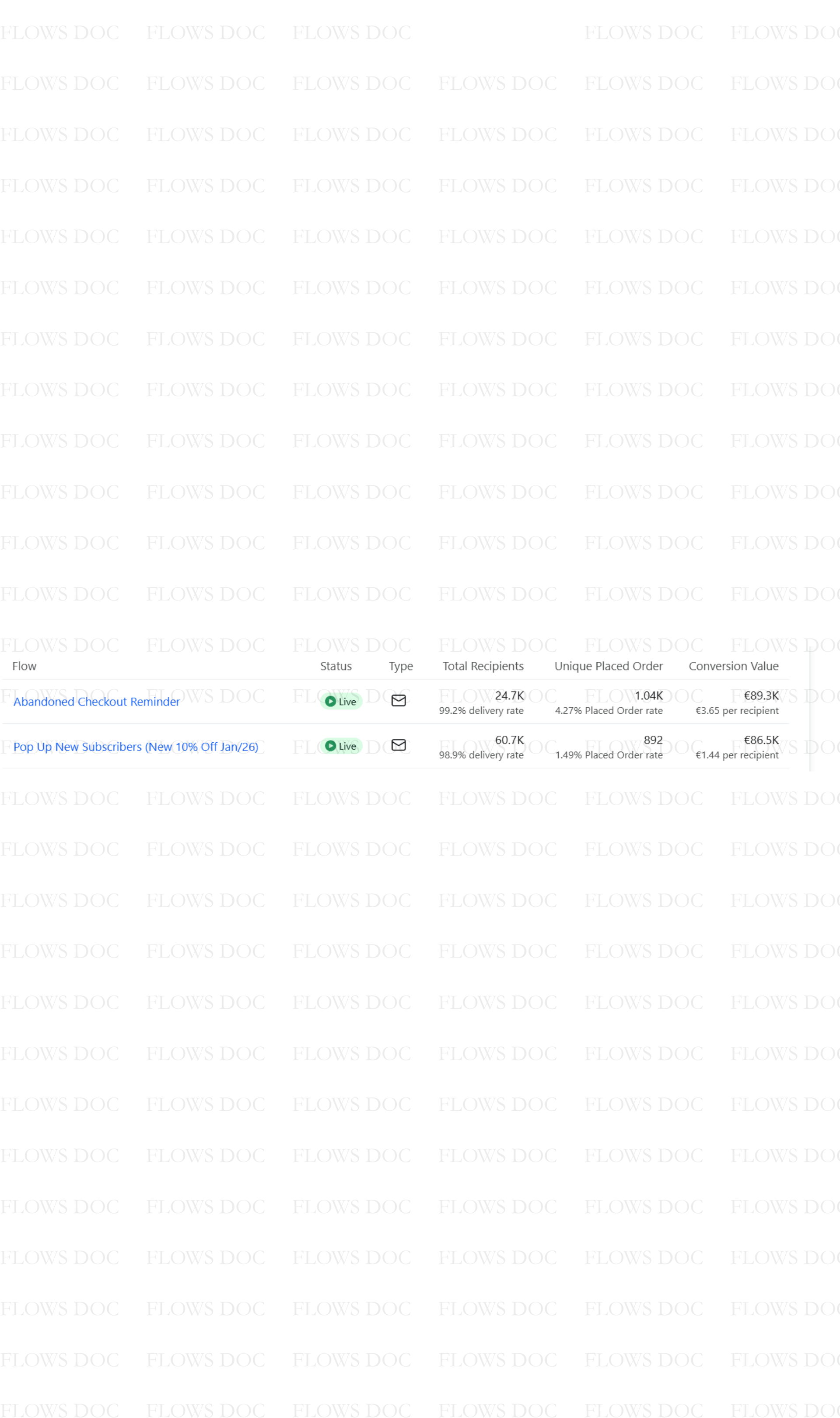Click the Flow column header

tap(24, 666)
